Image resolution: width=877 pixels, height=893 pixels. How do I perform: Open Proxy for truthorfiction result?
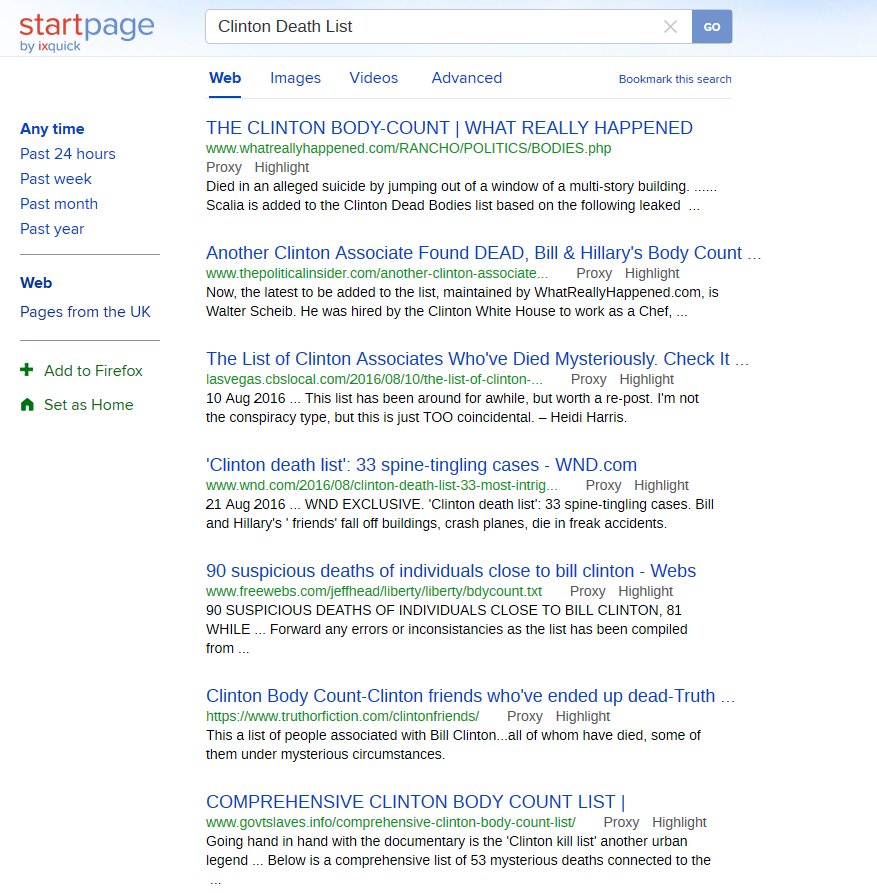[x=525, y=716]
